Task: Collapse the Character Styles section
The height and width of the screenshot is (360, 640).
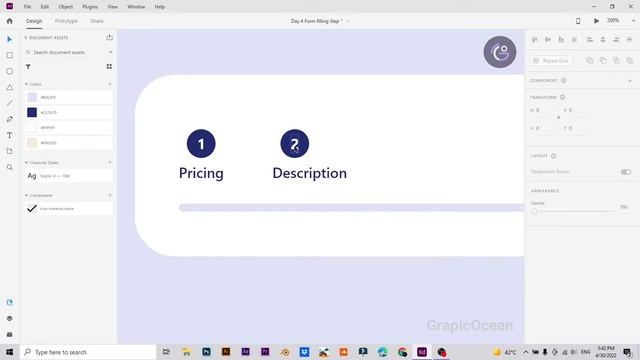Action: click(26, 162)
